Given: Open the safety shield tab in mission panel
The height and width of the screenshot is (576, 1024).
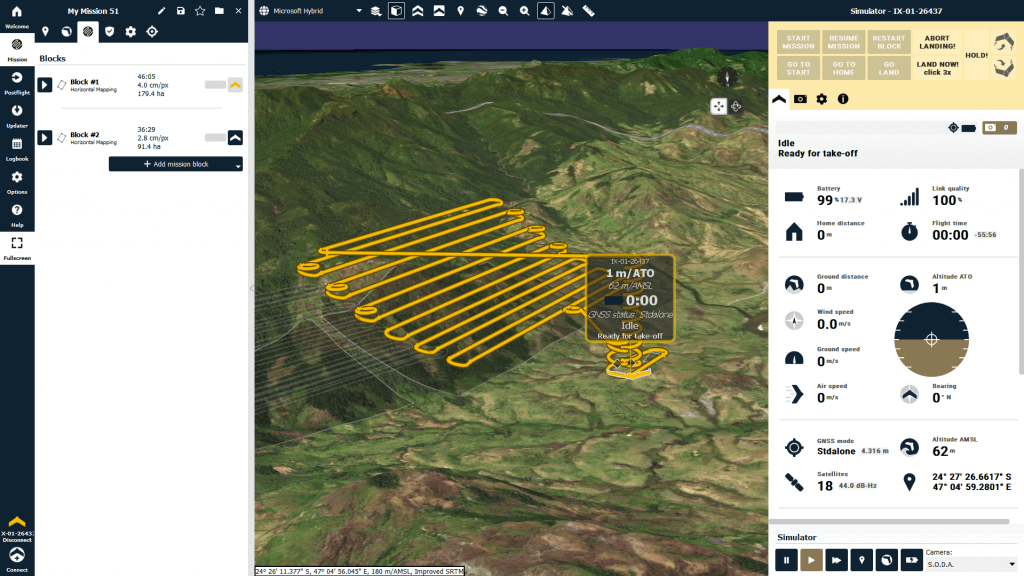Looking at the screenshot, I should pyautogui.click(x=110, y=31).
